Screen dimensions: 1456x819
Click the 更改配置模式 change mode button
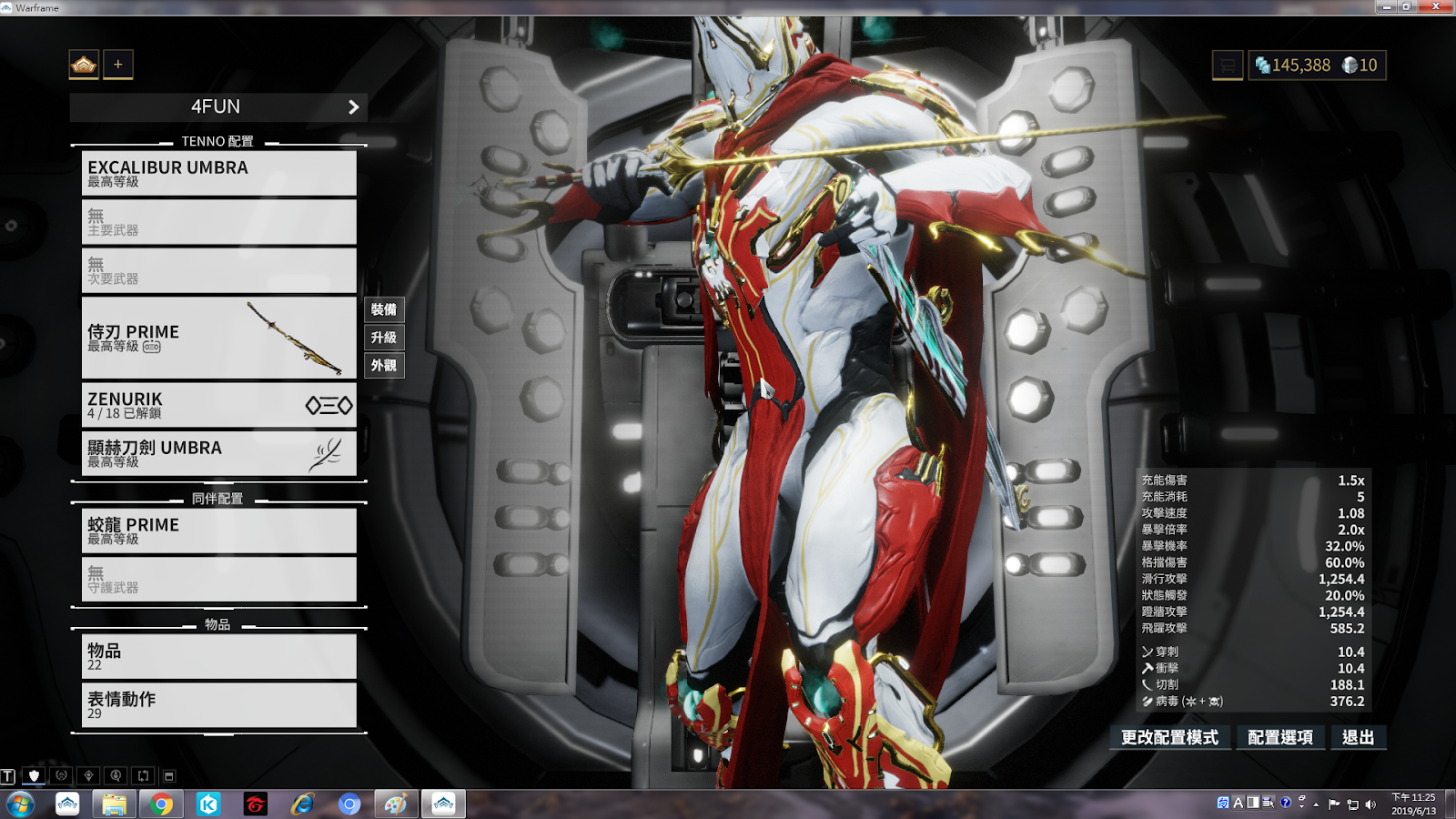point(1169,737)
